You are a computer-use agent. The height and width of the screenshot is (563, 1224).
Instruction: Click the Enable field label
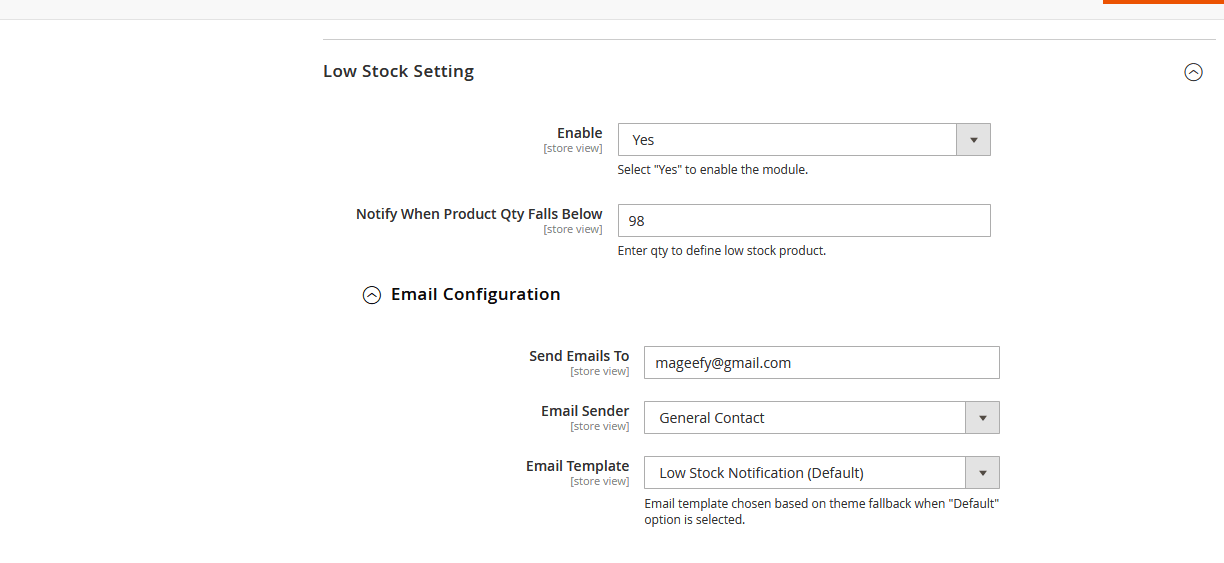[x=579, y=133]
